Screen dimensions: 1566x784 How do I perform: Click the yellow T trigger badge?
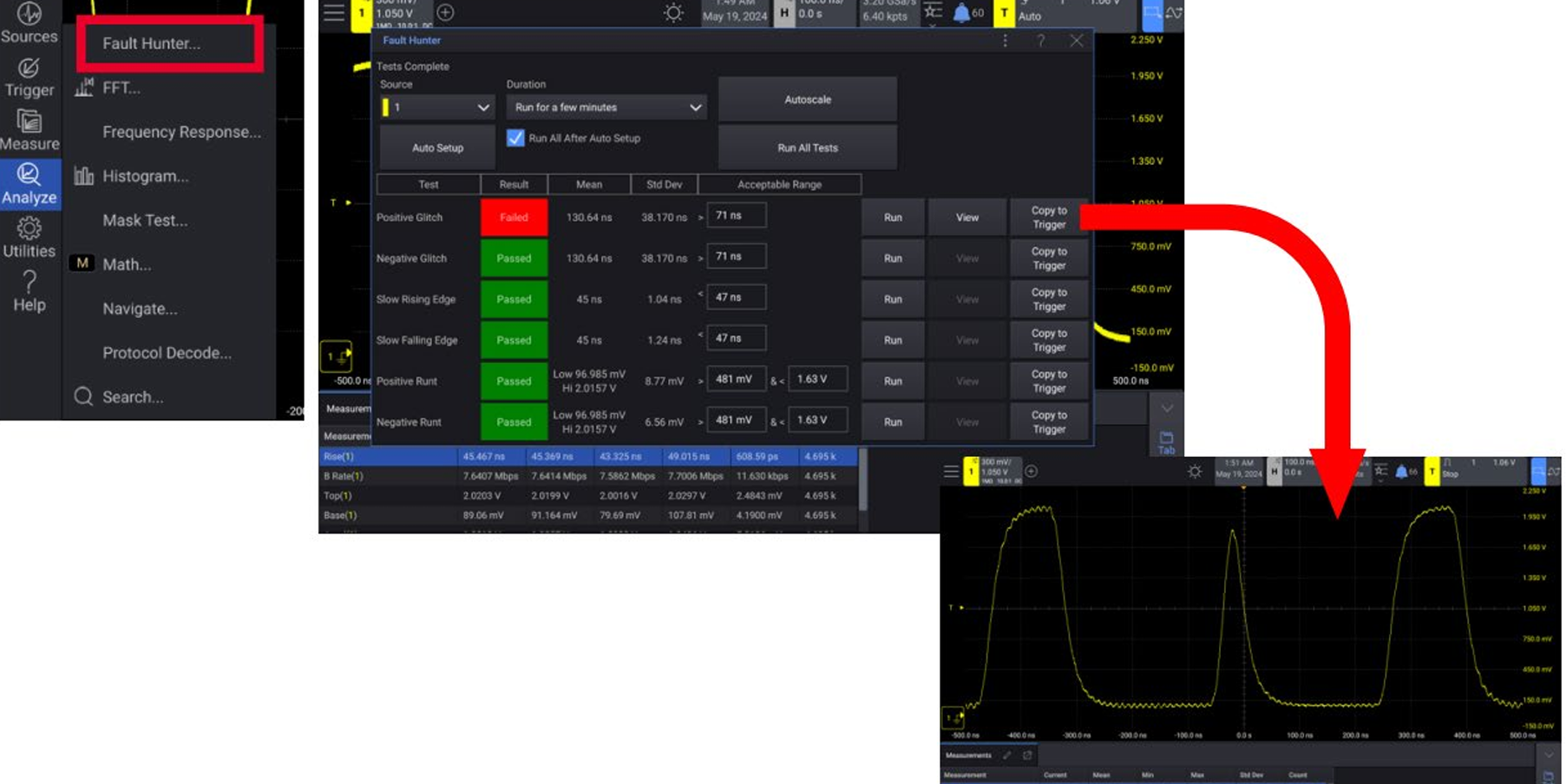pyautogui.click(x=1005, y=13)
